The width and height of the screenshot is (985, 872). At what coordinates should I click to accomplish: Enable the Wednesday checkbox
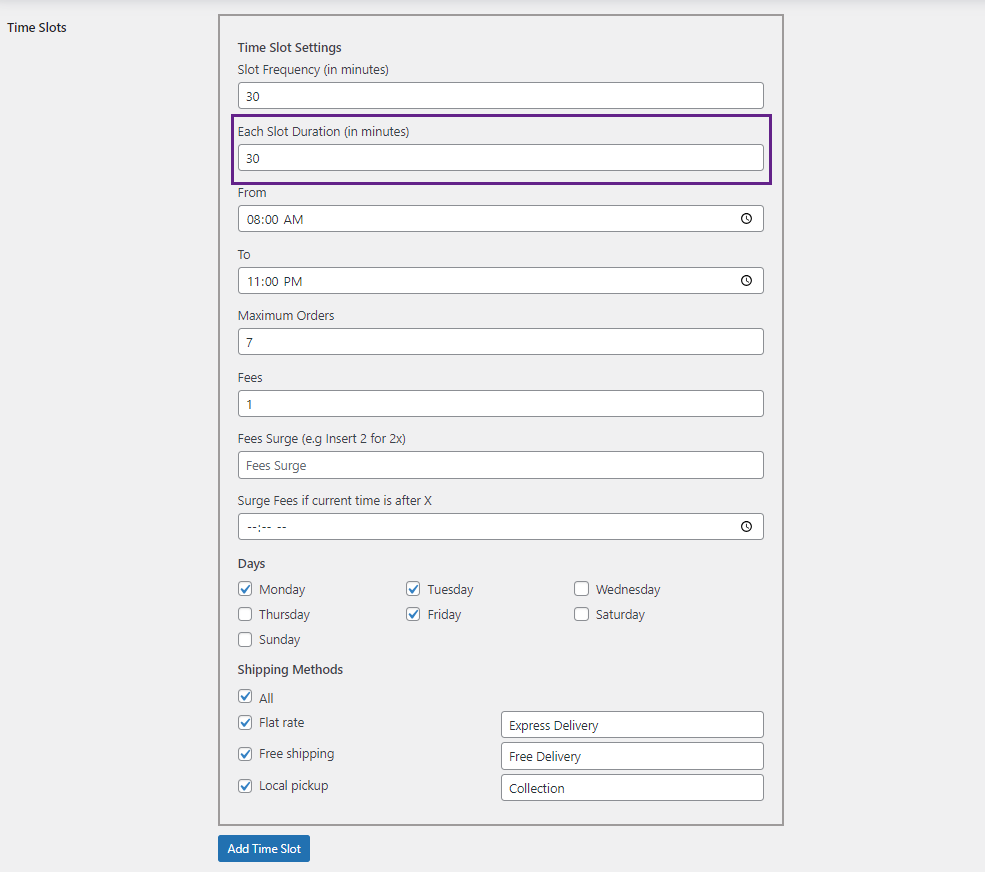coord(581,589)
